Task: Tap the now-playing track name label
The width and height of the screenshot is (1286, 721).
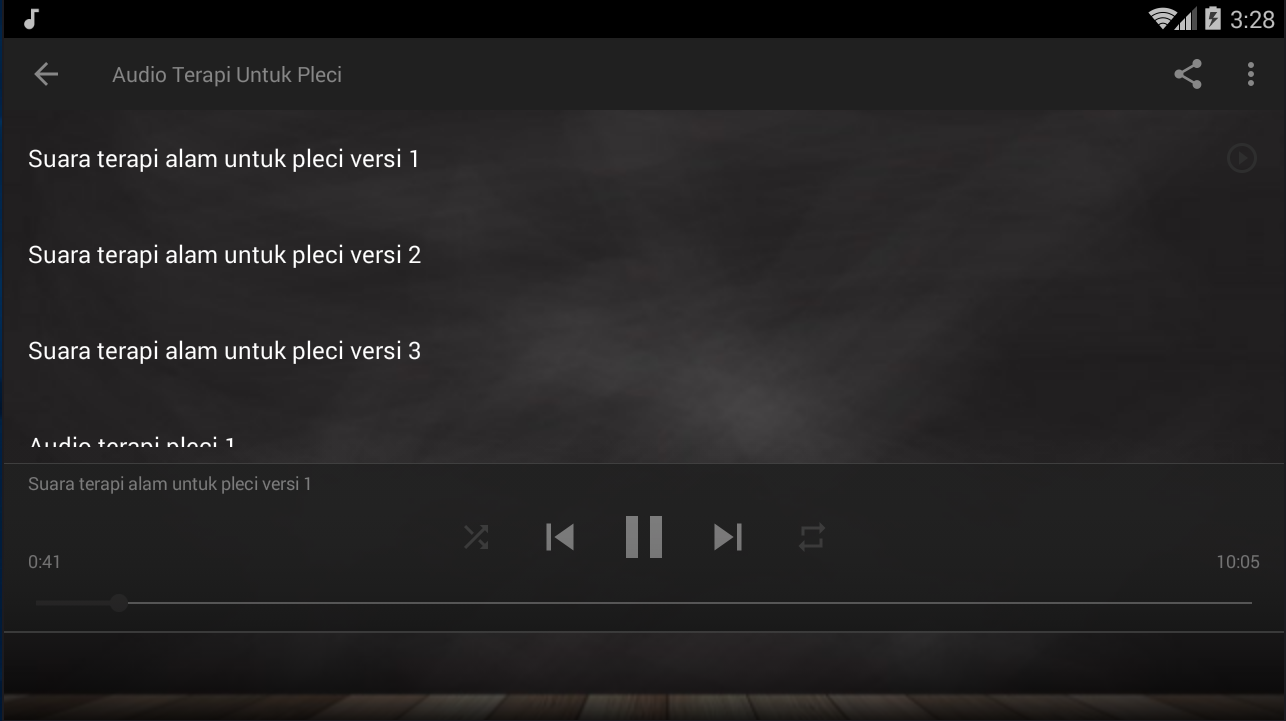Action: pos(170,484)
